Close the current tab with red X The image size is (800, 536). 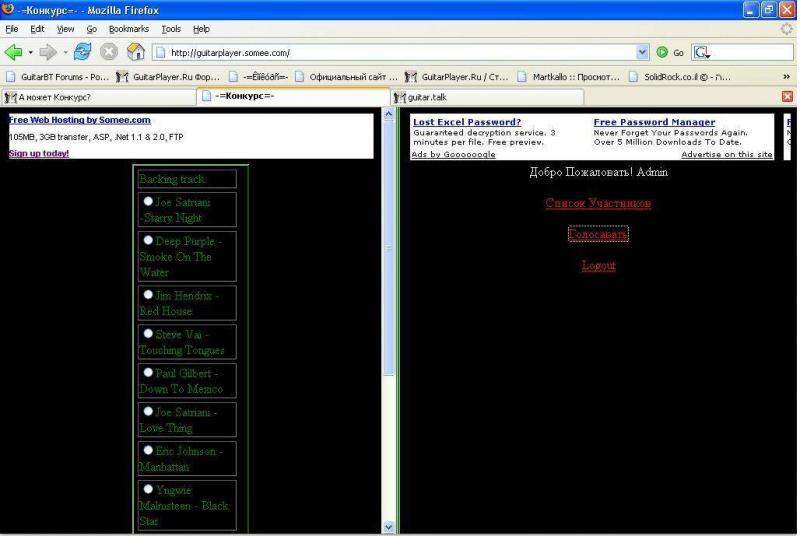787,97
